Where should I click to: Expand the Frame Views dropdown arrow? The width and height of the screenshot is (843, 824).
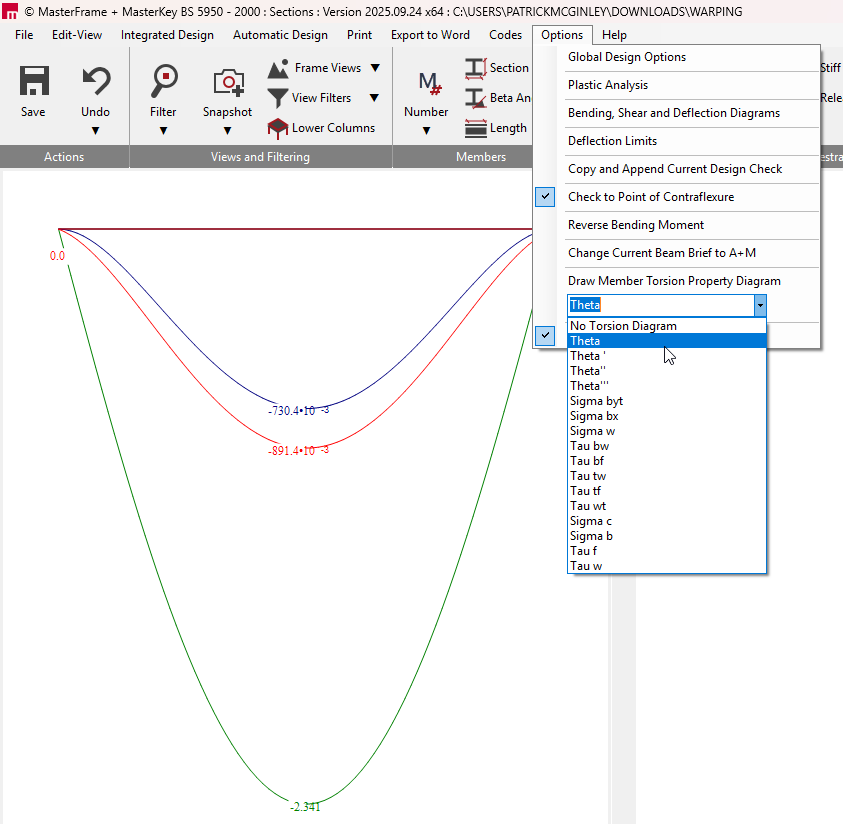click(375, 69)
